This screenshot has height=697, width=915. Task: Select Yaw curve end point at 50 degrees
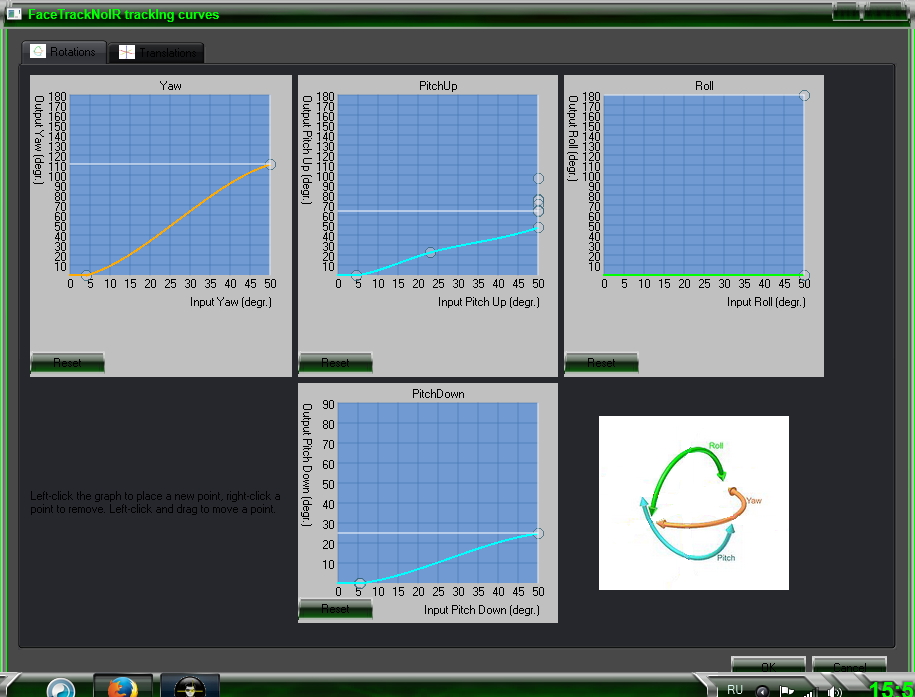click(270, 165)
